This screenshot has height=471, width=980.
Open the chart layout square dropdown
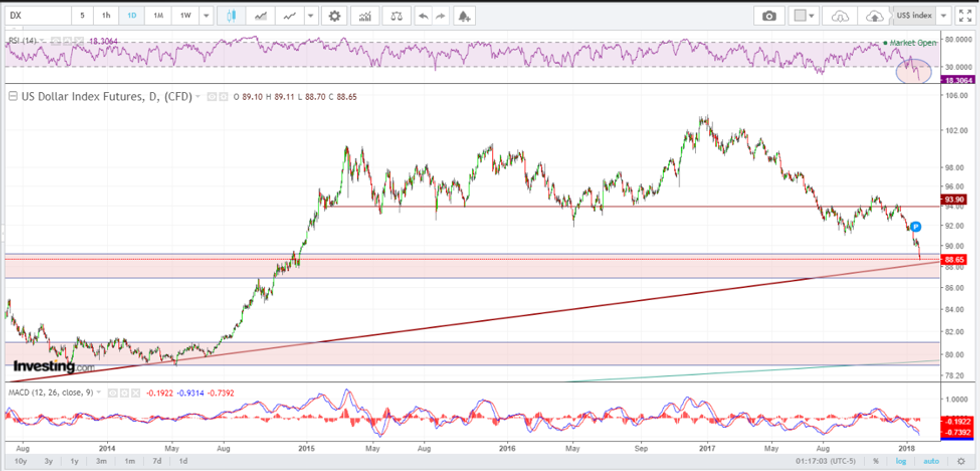click(804, 16)
